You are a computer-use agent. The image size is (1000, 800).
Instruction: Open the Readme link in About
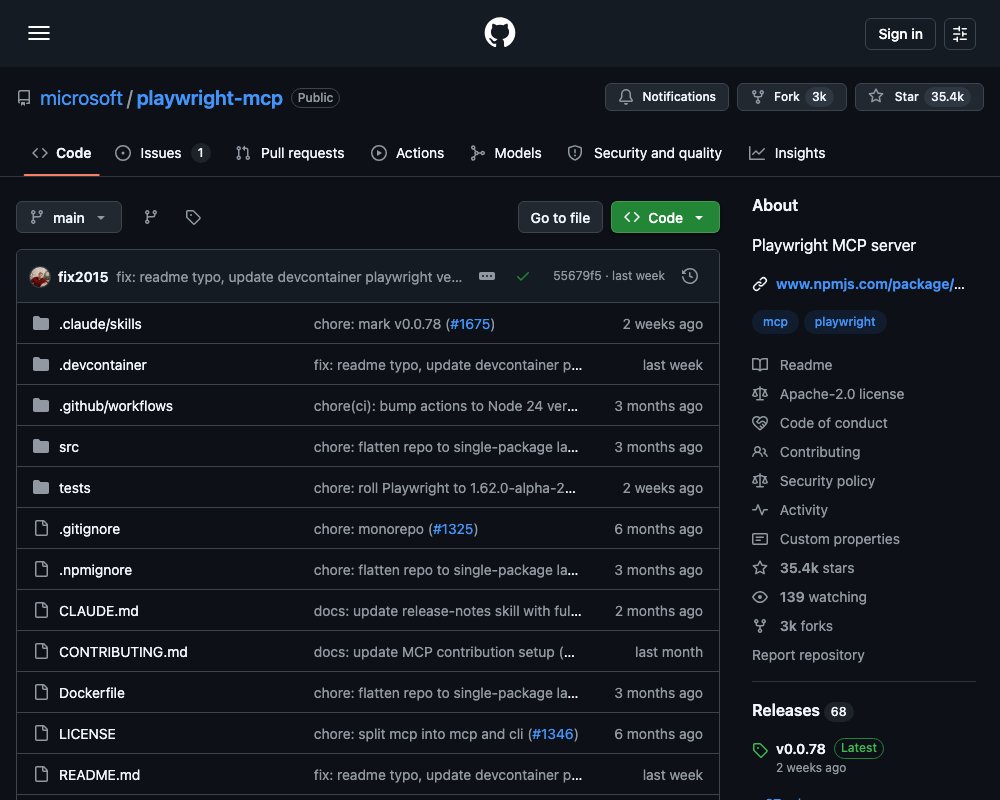805,365
